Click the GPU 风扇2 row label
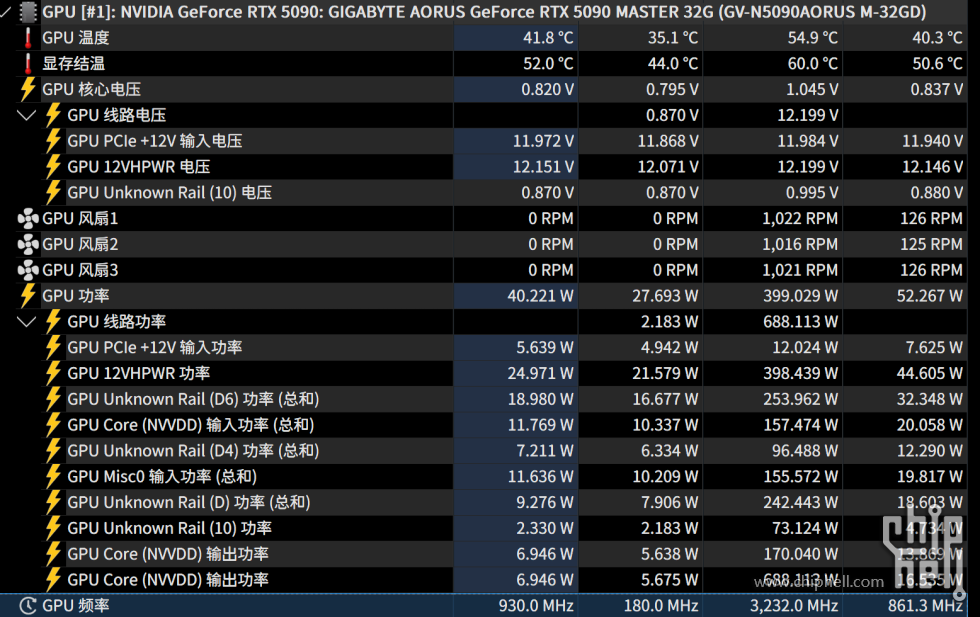Image resolution: width=980 pixels, height=617 pixels. pos(80,244)
